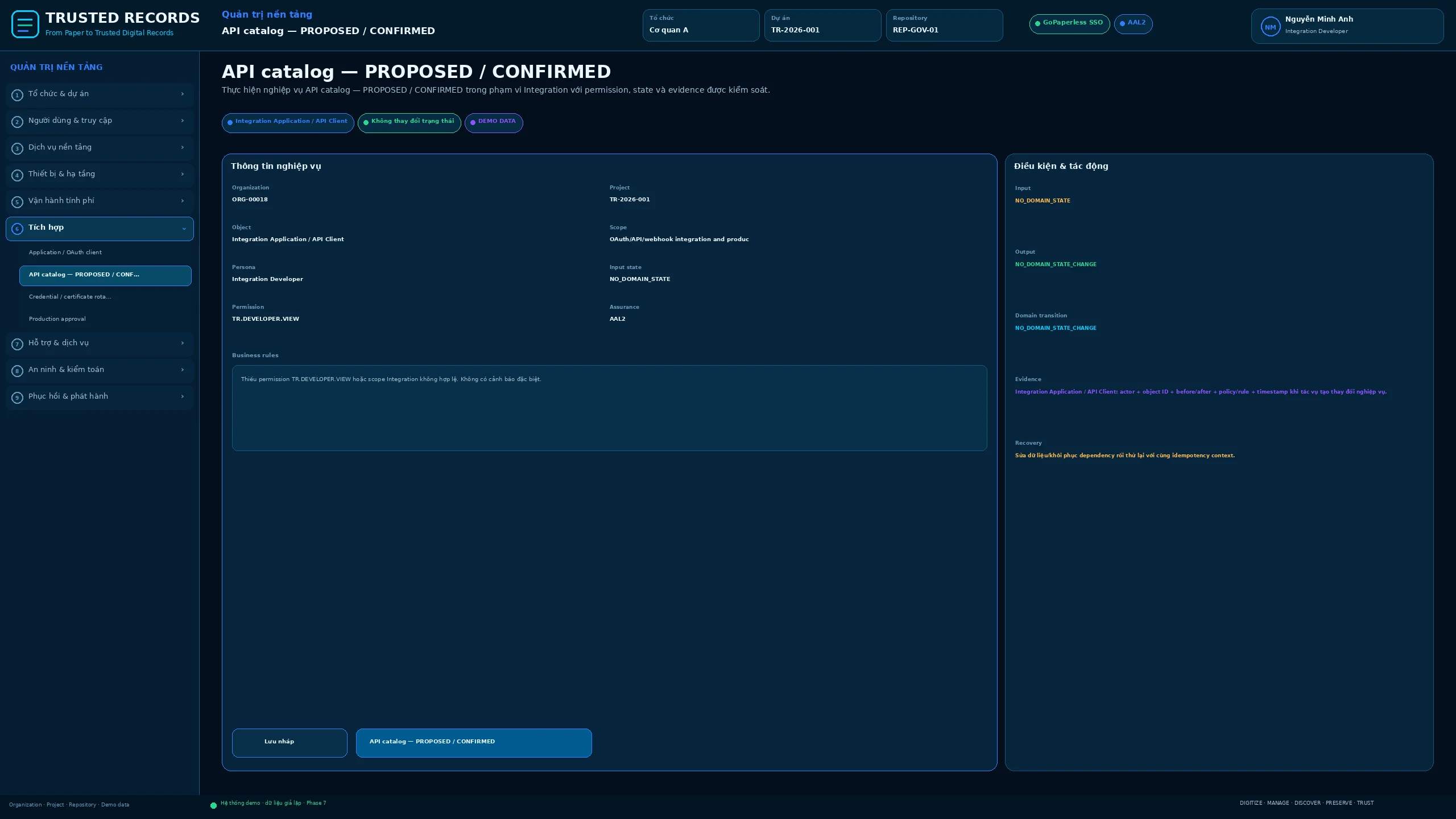
Task: Open the Dự án selector TR-2026-001
Action: pyautogui.click(x=822, y=25)
